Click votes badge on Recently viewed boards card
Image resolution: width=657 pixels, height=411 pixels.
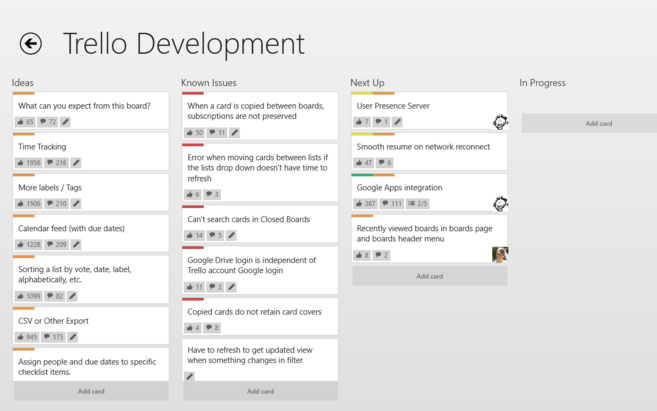(362, 255)
